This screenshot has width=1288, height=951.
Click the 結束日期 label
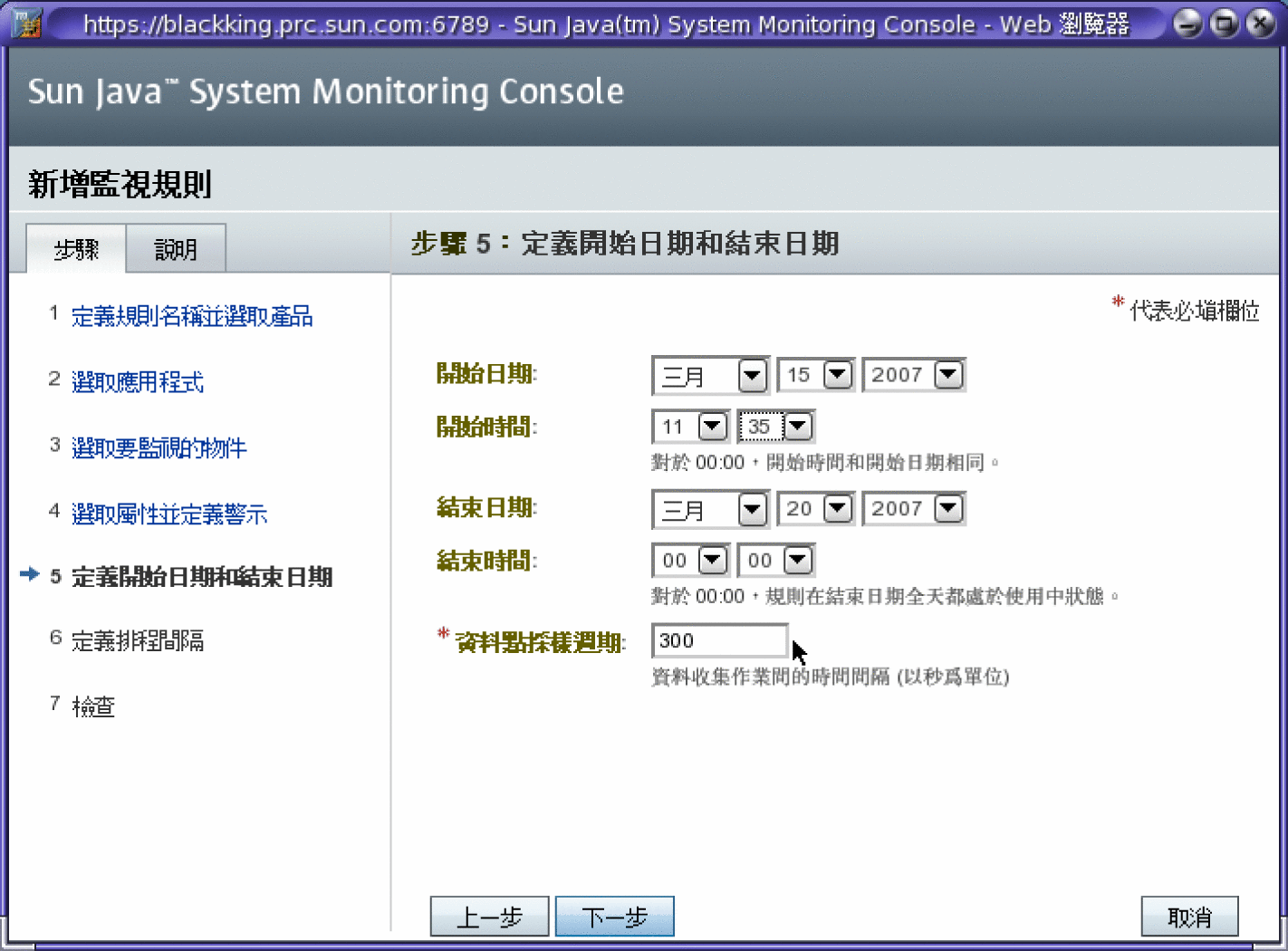[486, 507]
